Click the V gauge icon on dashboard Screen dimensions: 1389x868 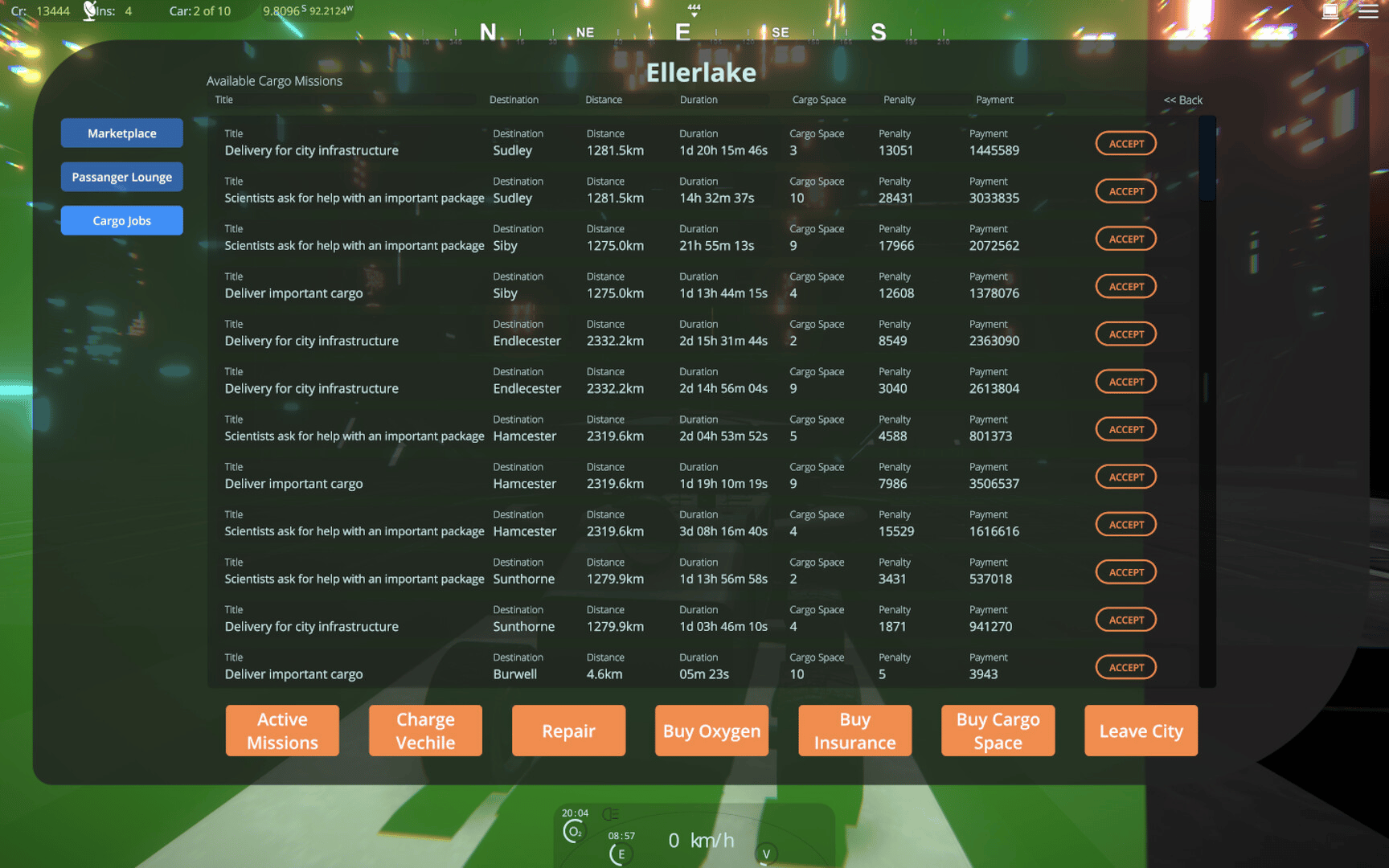pyautogui.click(x=766, y=854)
